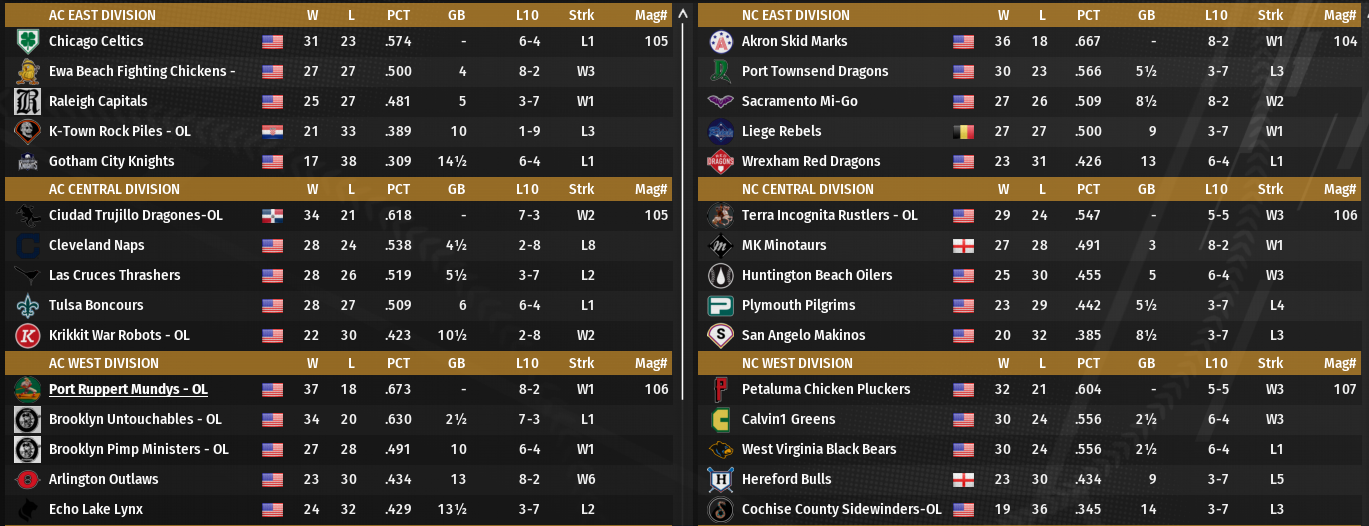Click the Krikkit War Robots red K logo

(27, 336)
